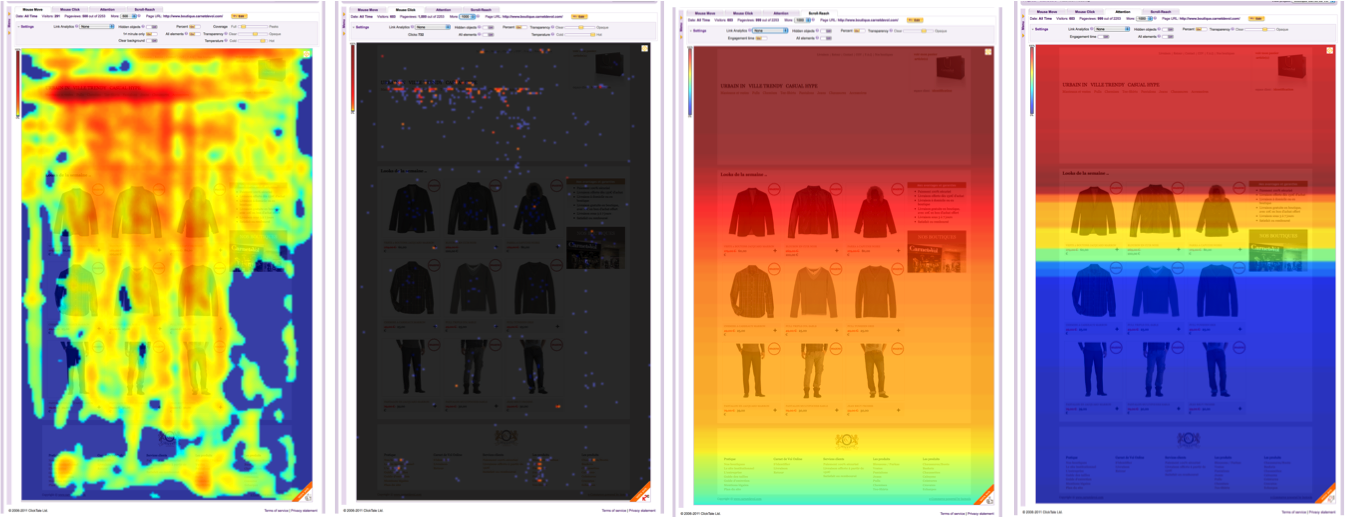The width and height of the screenshot is (1345, 517).
Task: Toggle Engagement time in the Attention panel
Action: [x=1103, y=37]
